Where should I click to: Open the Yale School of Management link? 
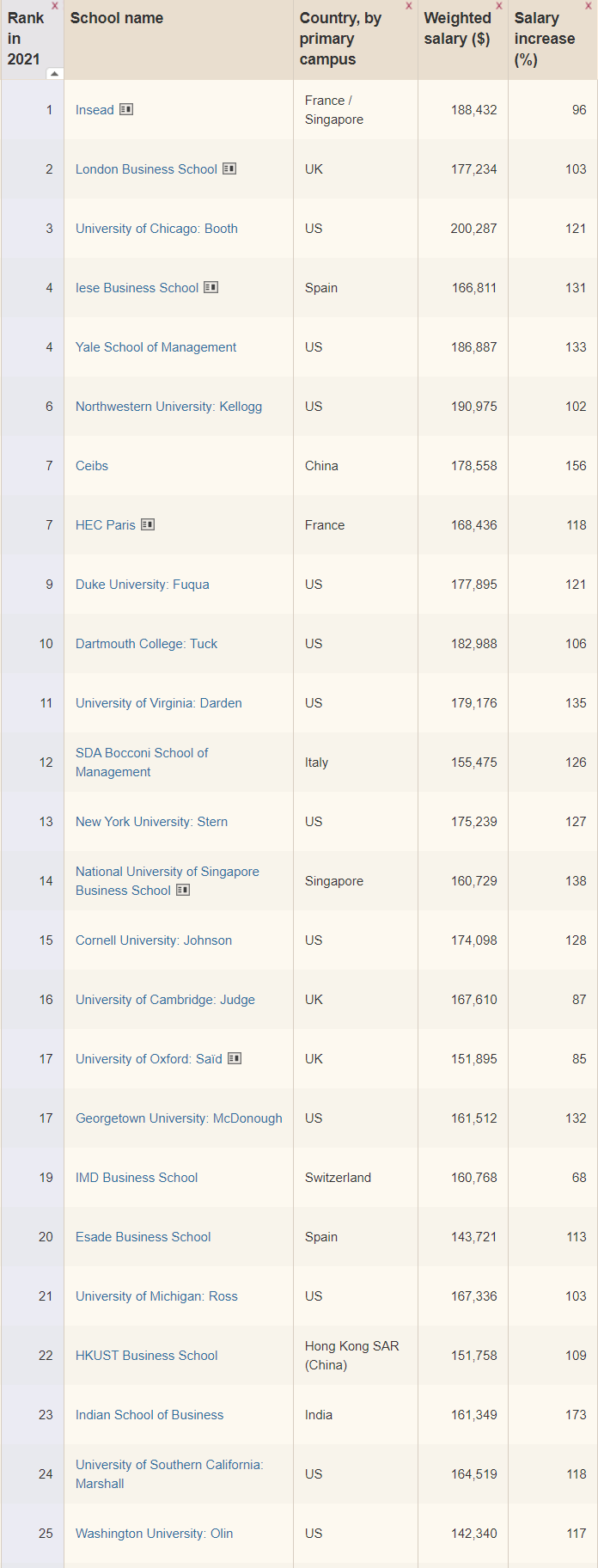(156, 347)
